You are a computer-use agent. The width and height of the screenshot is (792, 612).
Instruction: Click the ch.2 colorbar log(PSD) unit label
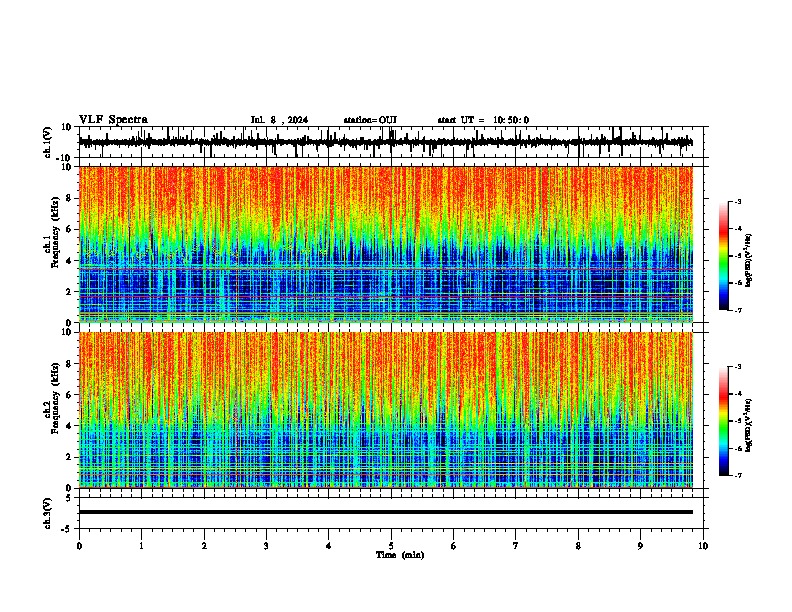click(749, 425)
